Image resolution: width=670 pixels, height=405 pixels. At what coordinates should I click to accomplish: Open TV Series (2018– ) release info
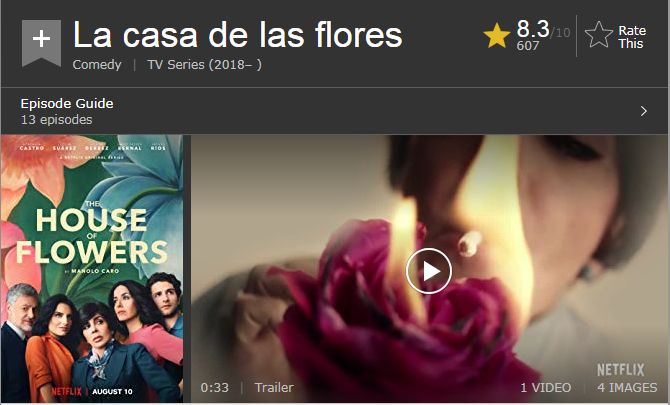point(205,65)
